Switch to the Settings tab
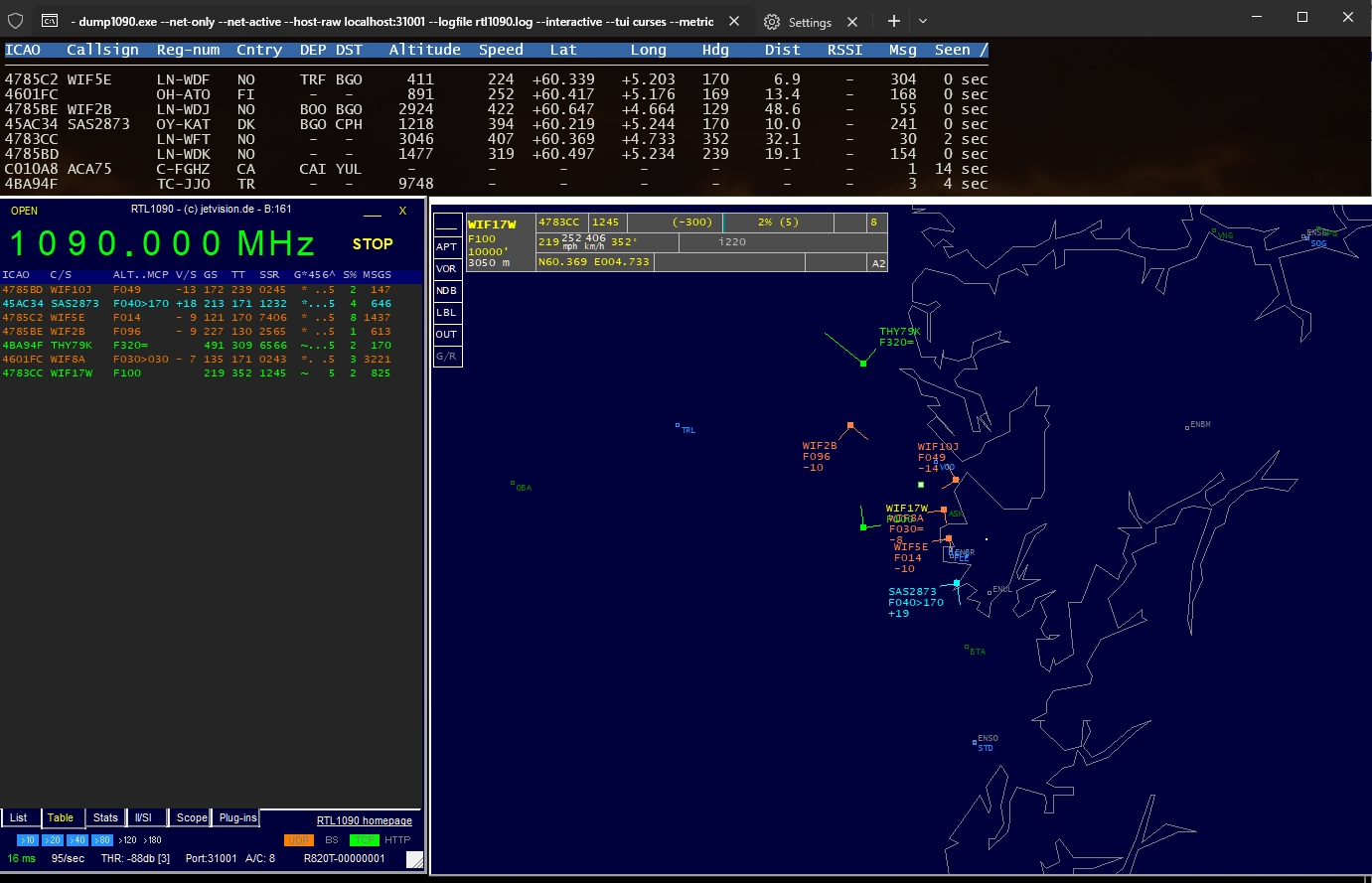The image size is (1372, 883). coord(810,22)
